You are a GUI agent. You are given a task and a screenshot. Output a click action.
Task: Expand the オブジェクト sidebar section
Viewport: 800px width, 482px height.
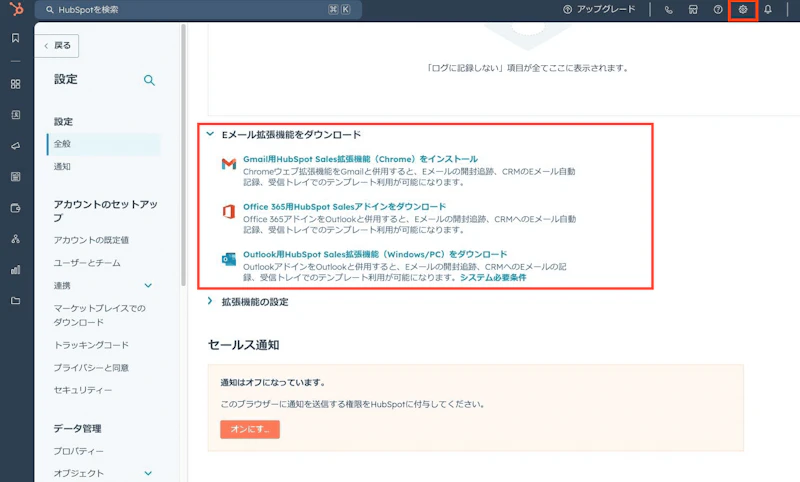tap(104, 473)
